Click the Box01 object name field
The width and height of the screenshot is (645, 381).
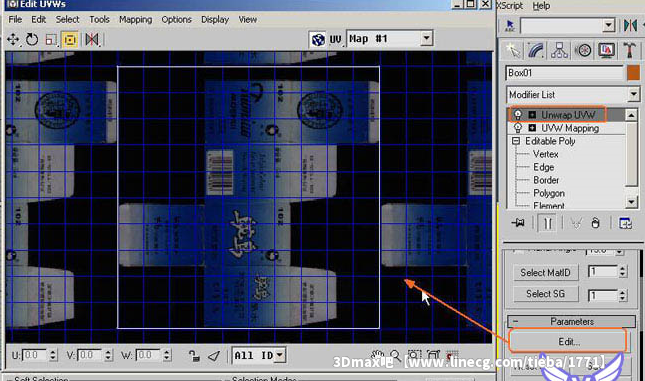(x=564, y=73)
